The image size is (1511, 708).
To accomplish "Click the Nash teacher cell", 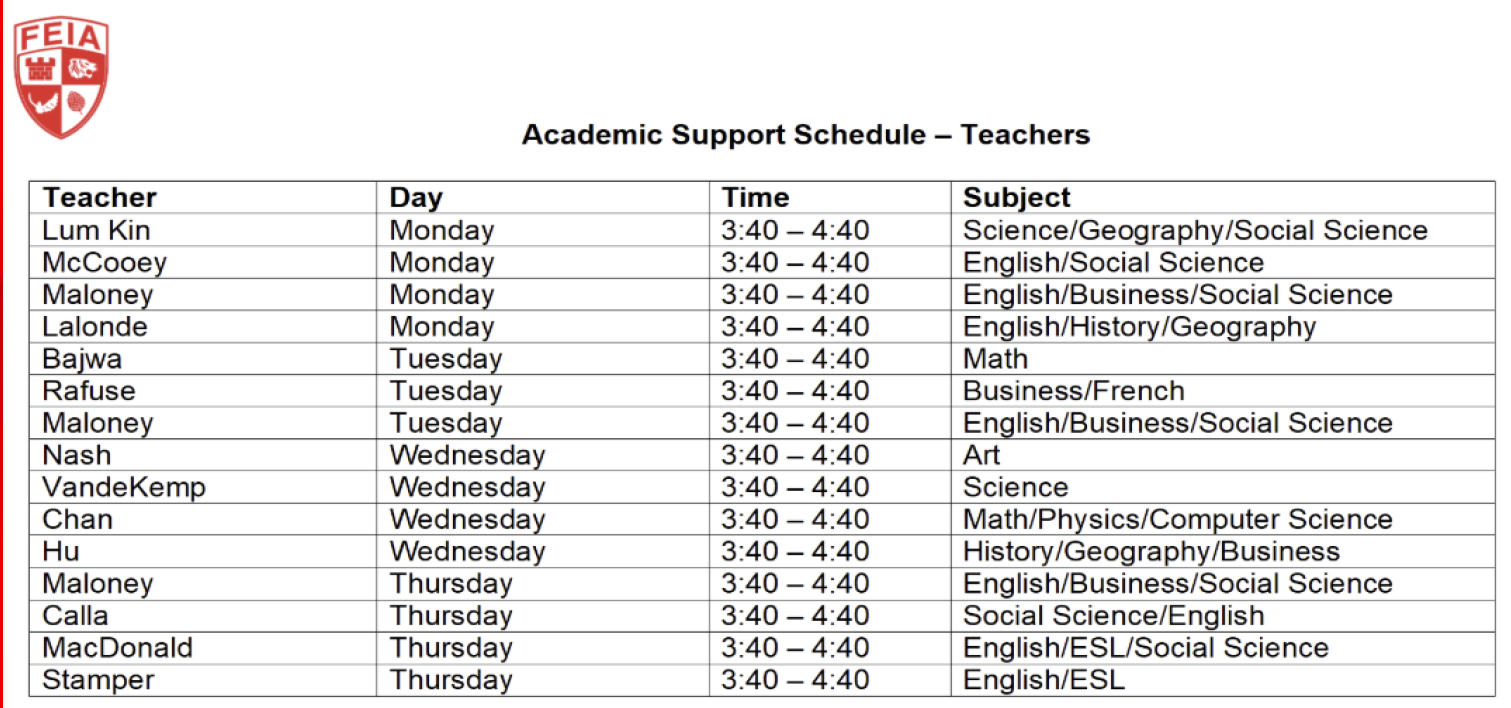I will [x=76, y=455].
